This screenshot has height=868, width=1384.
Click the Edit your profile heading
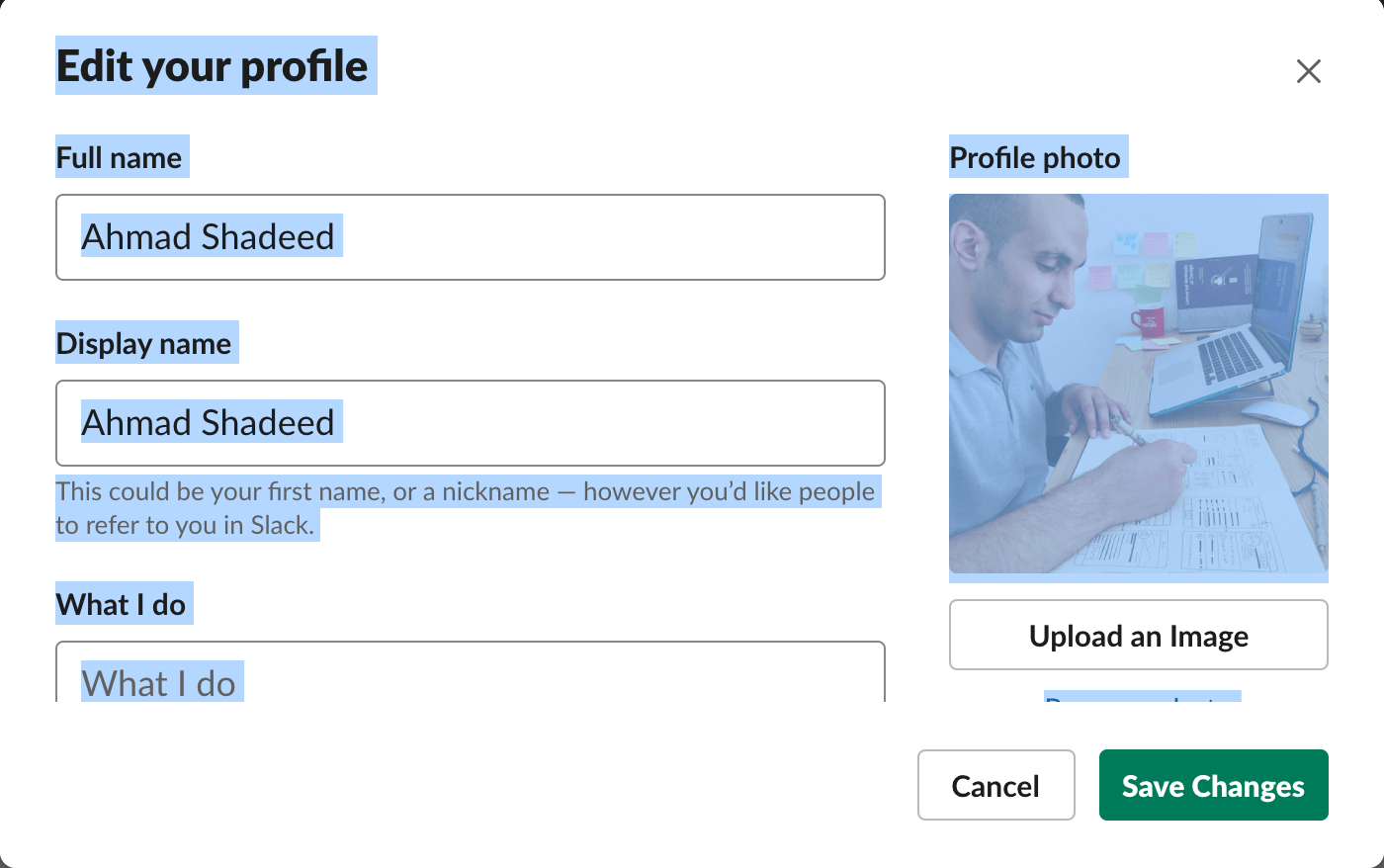coord(212,66)
